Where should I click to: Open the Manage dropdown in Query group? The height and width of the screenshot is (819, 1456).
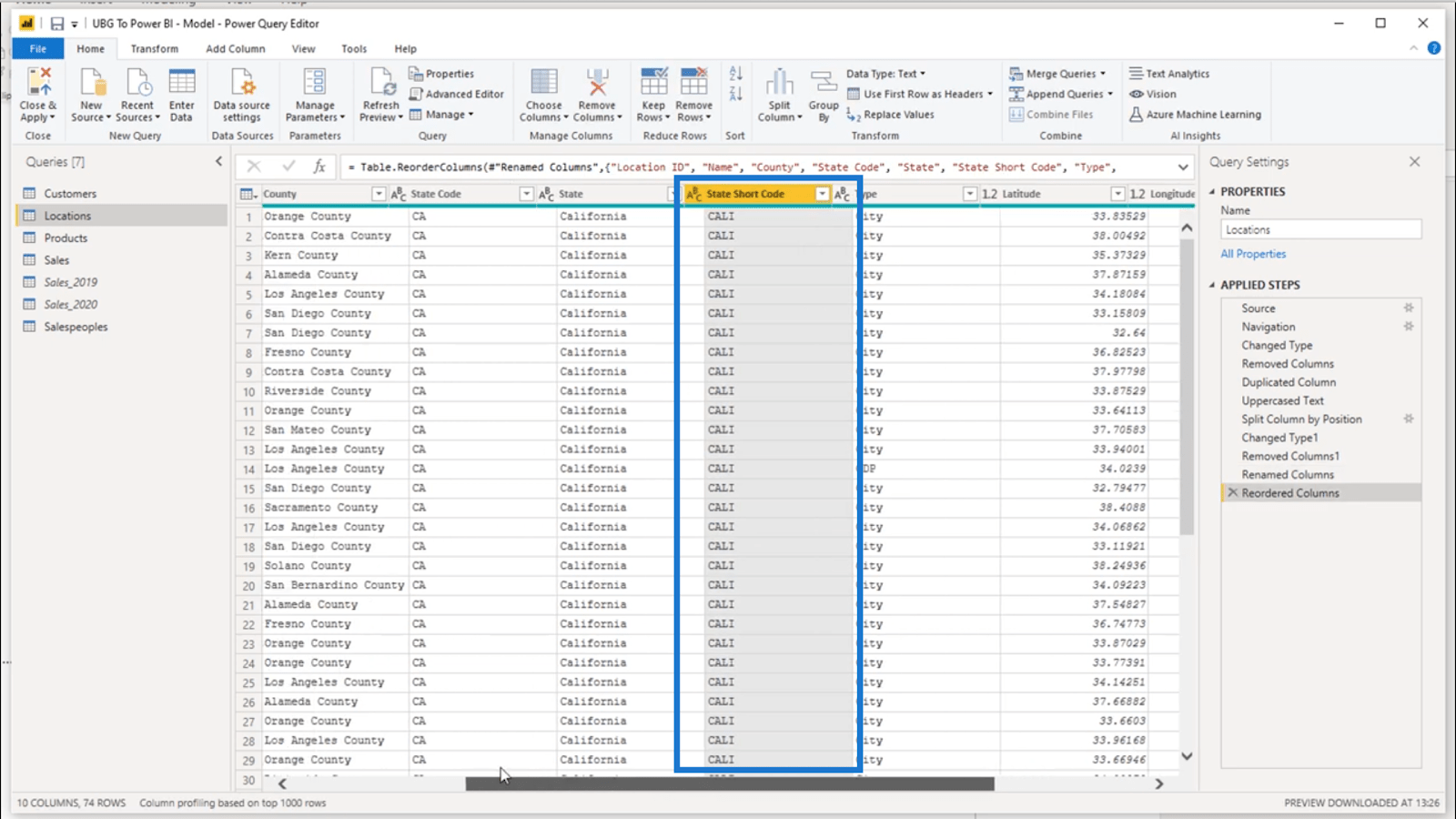[441, 115]
